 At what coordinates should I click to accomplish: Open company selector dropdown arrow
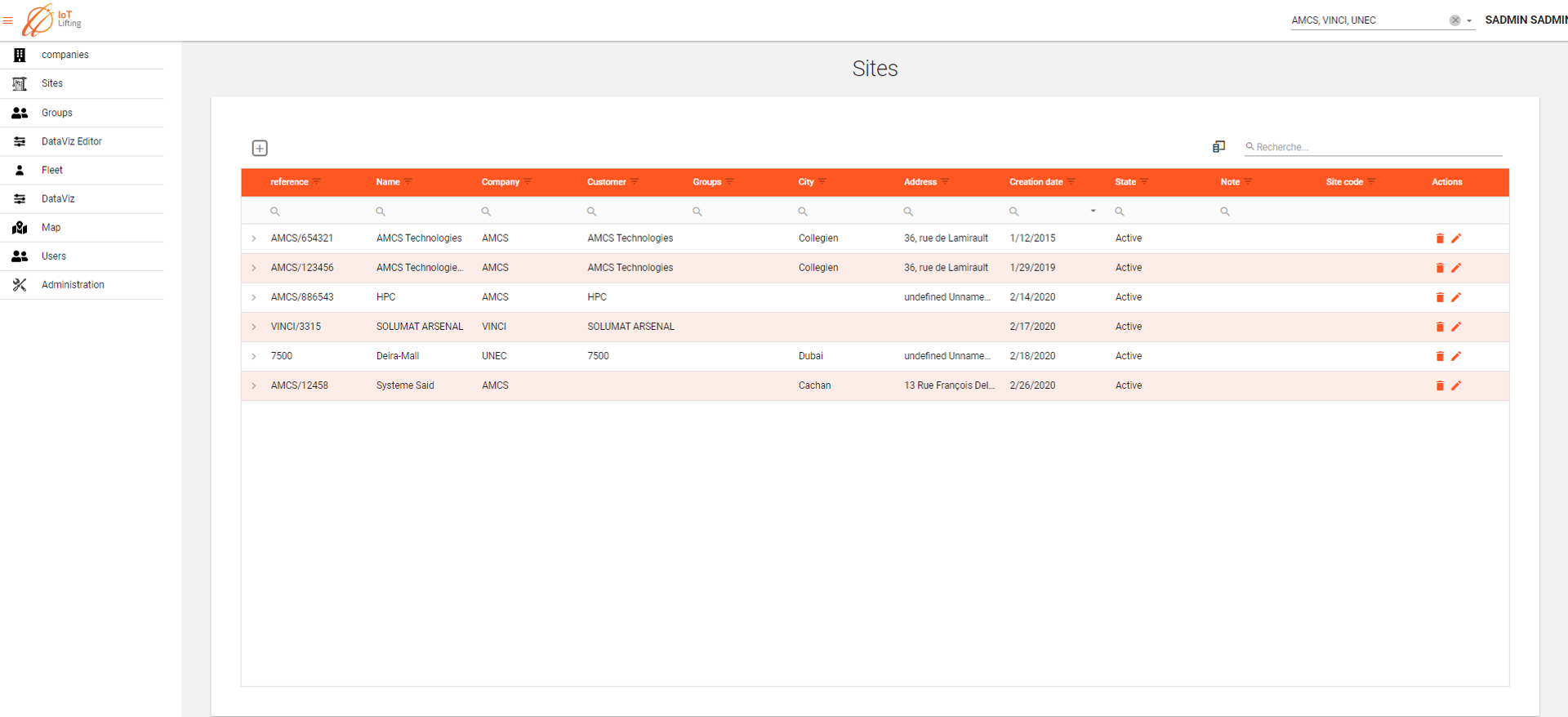[x=1469, y=21]
